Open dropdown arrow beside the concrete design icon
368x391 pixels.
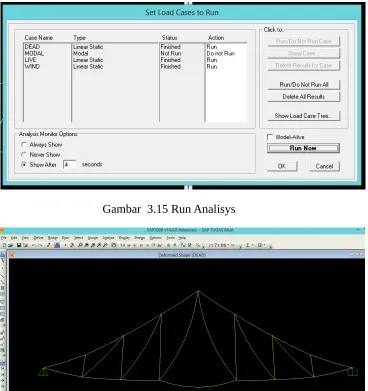click(265, 245)
